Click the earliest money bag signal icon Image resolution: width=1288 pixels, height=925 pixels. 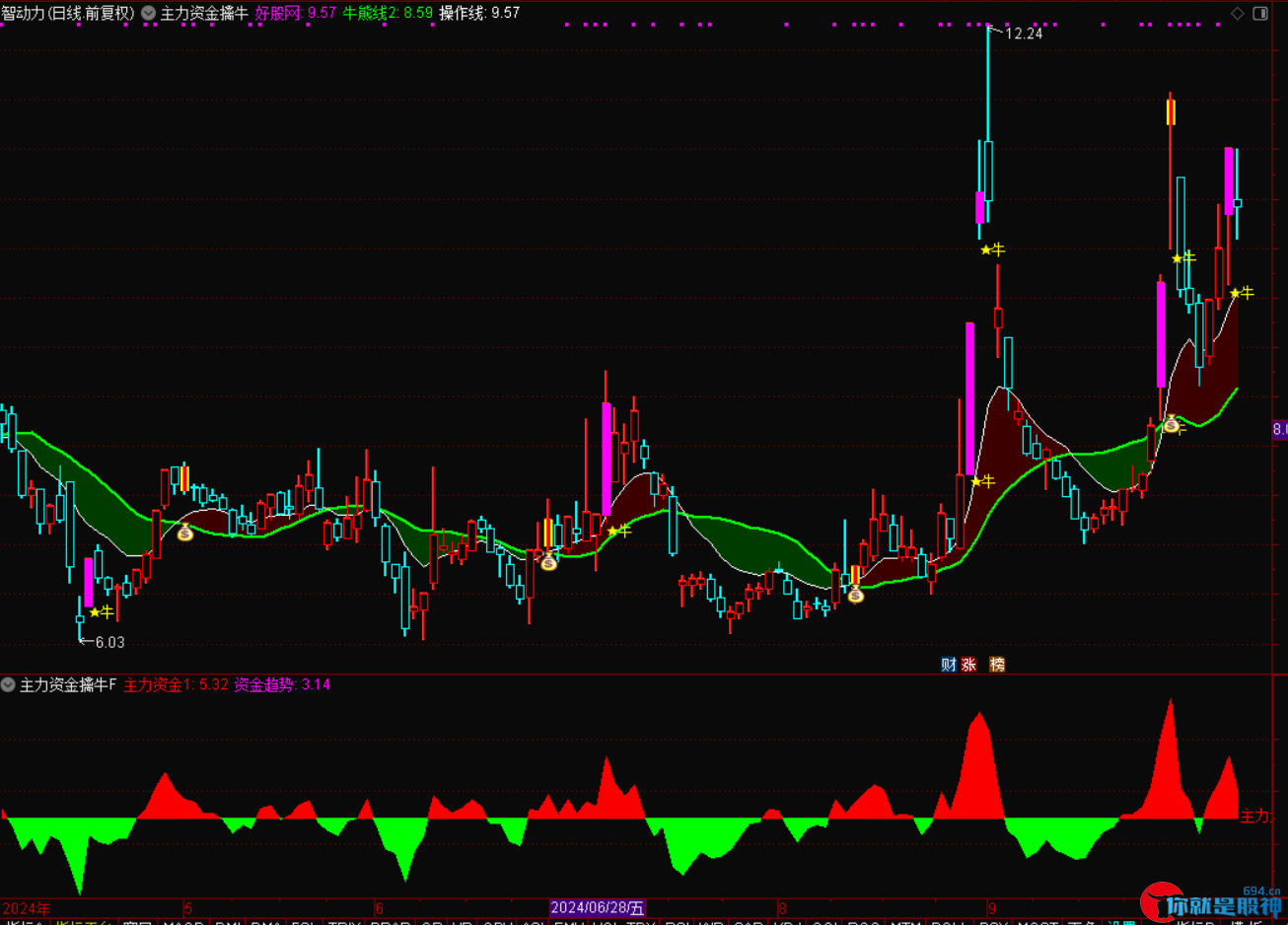click(x=185, y=533)
